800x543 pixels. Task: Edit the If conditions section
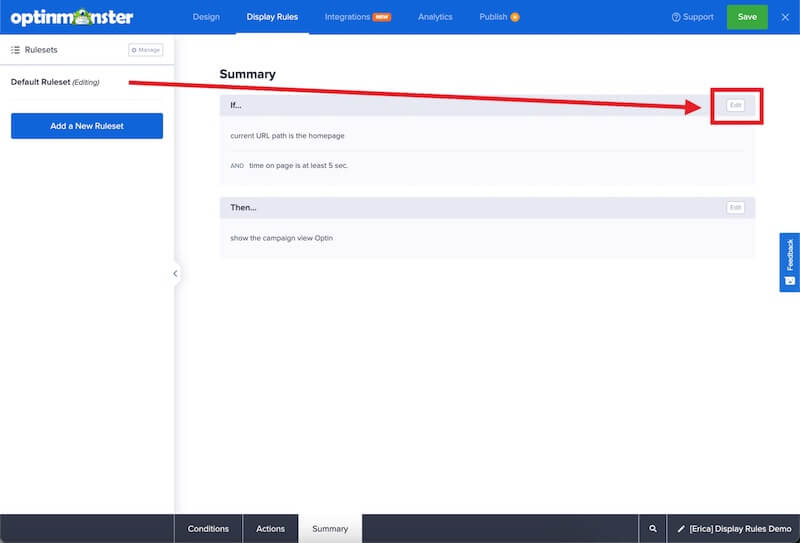736,105
